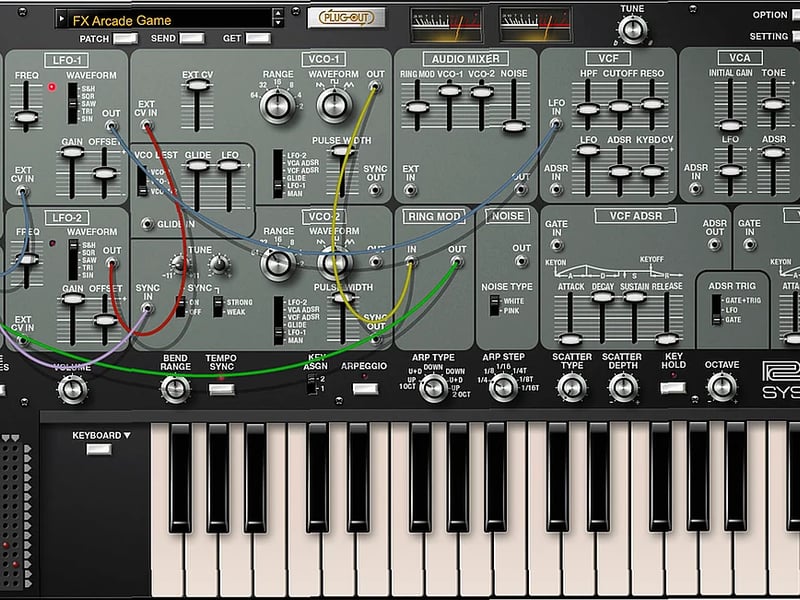Click the VCO-1 OUT patch jack
This screenshot has height=600, width=800.
tap(375, 86)
